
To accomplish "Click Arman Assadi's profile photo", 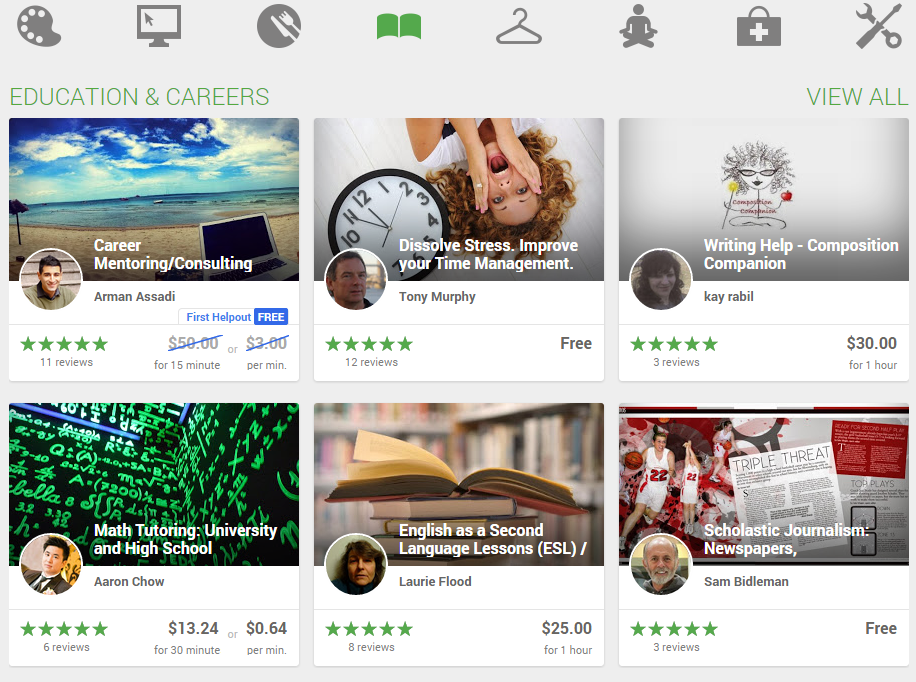I will 50,279.
